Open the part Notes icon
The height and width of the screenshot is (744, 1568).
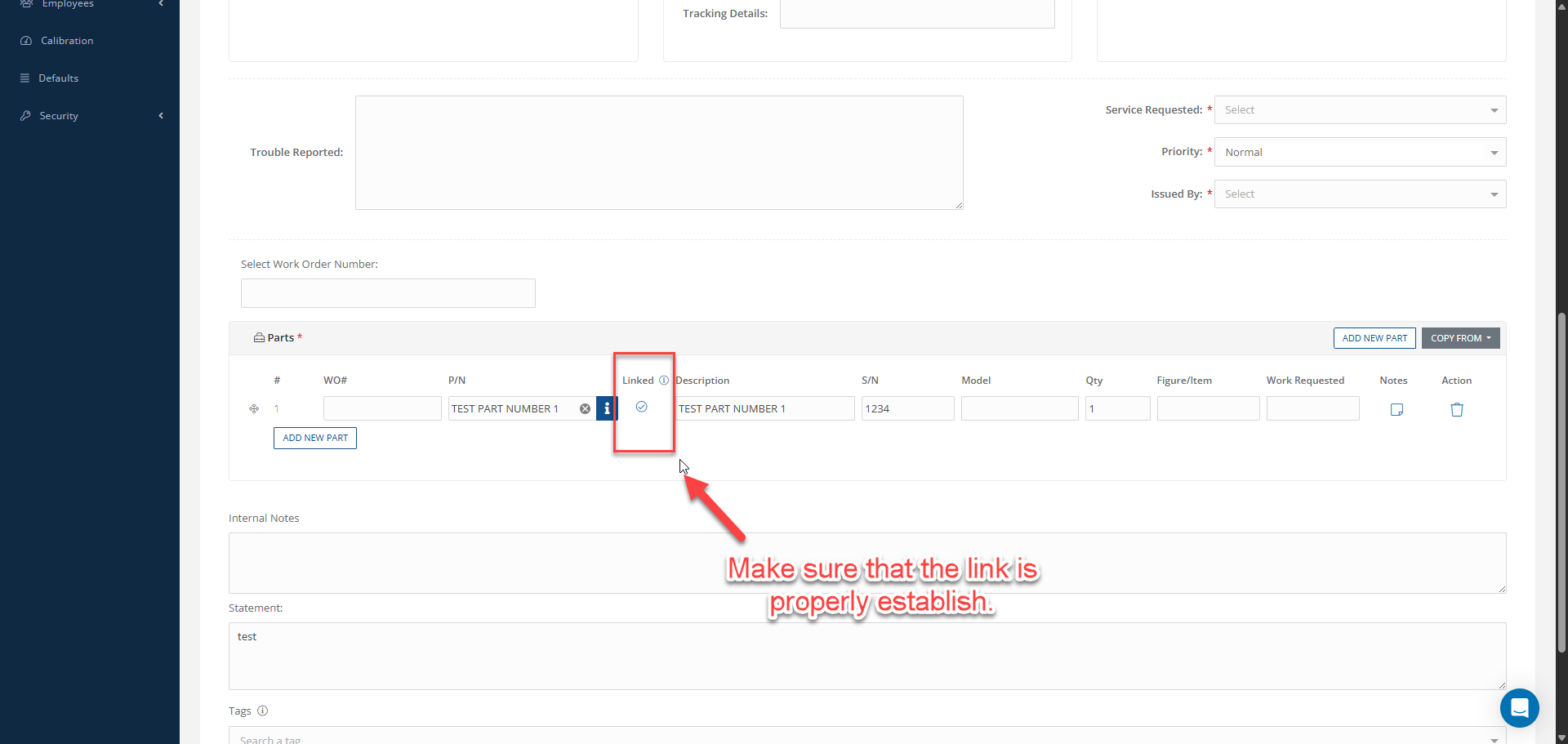pyautogui.click(x=1396, y=410)
